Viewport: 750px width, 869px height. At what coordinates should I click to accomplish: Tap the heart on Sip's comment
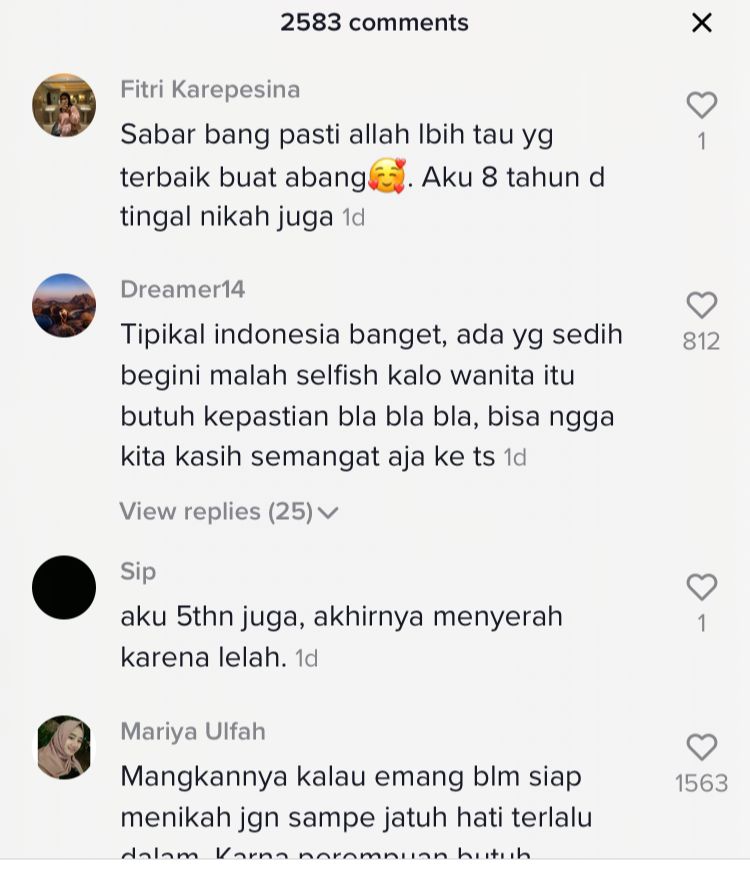point(702,587)
